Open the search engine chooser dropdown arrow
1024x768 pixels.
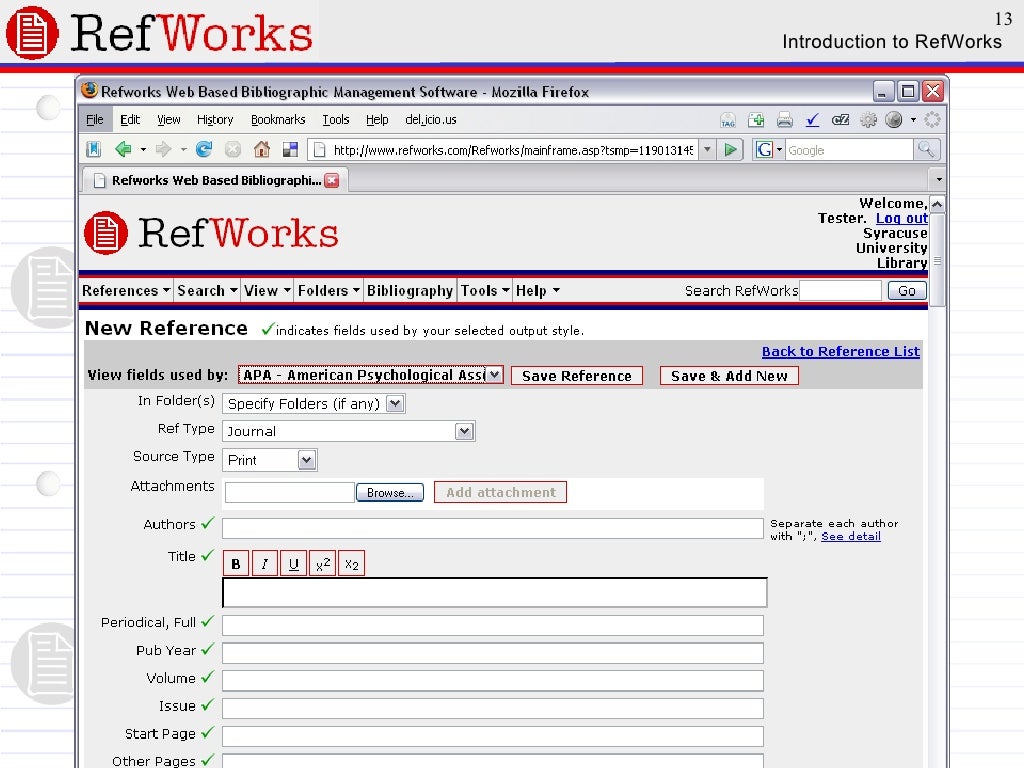pyautogui.click(x=779, y=150)
